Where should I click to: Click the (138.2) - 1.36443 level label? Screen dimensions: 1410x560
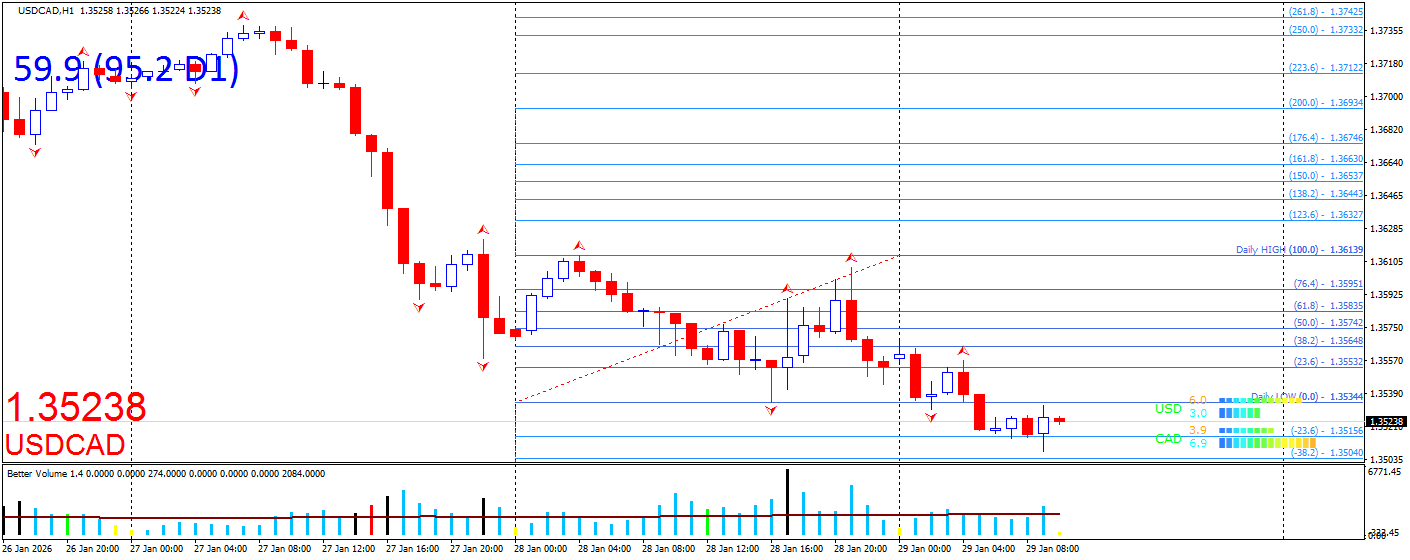(1327, 194)
